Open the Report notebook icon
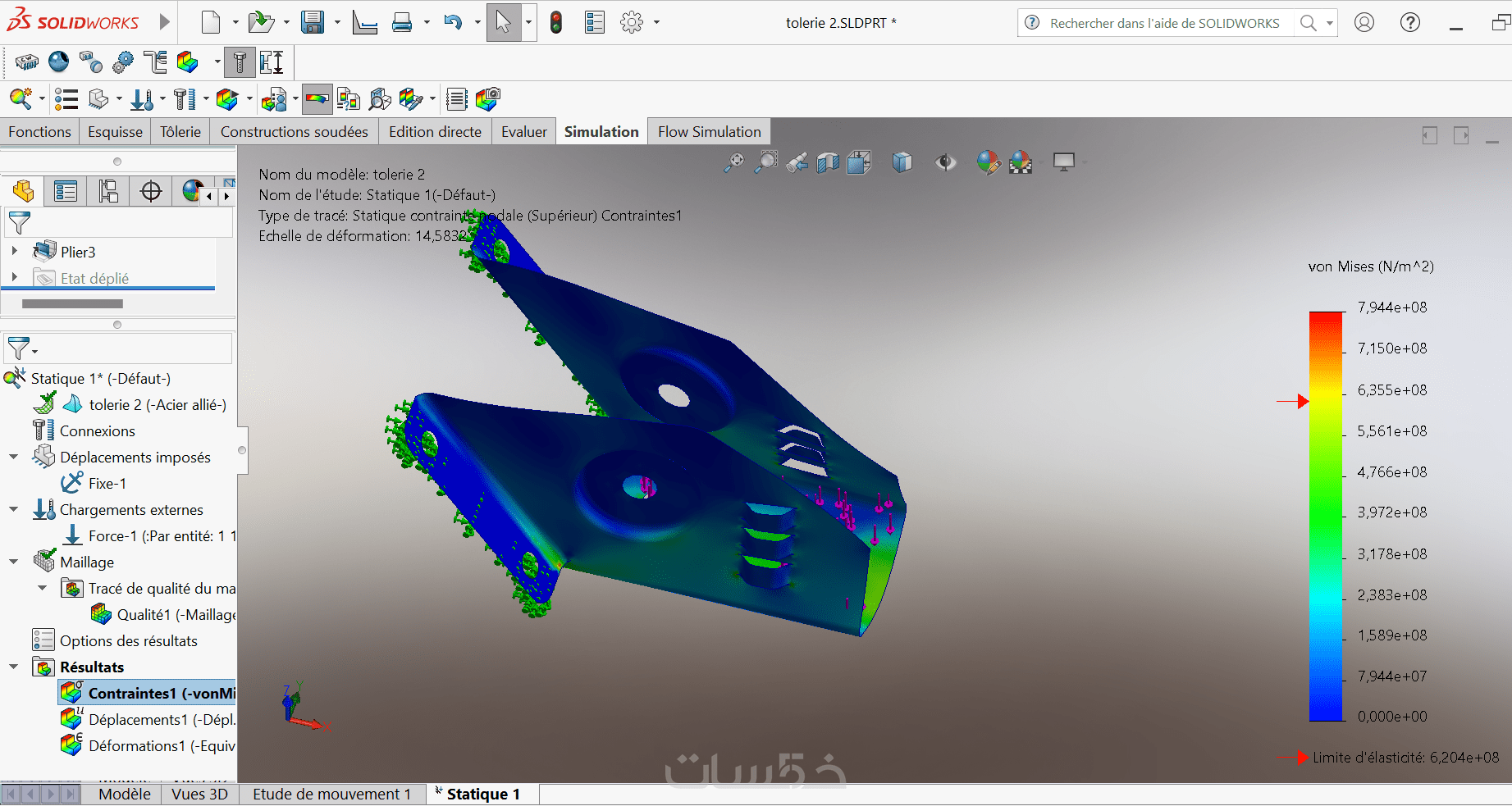1512x806 pixels. point(457,99)
